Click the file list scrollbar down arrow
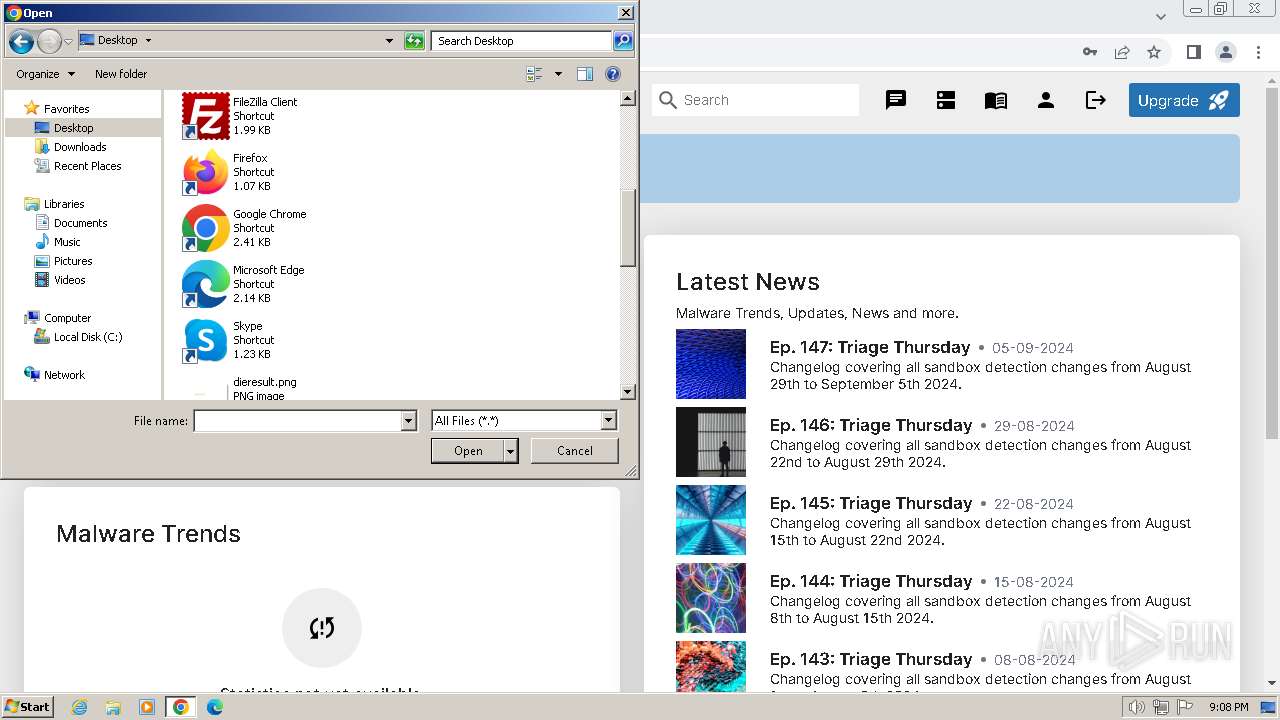1280x720 pixels. [628, 392]
